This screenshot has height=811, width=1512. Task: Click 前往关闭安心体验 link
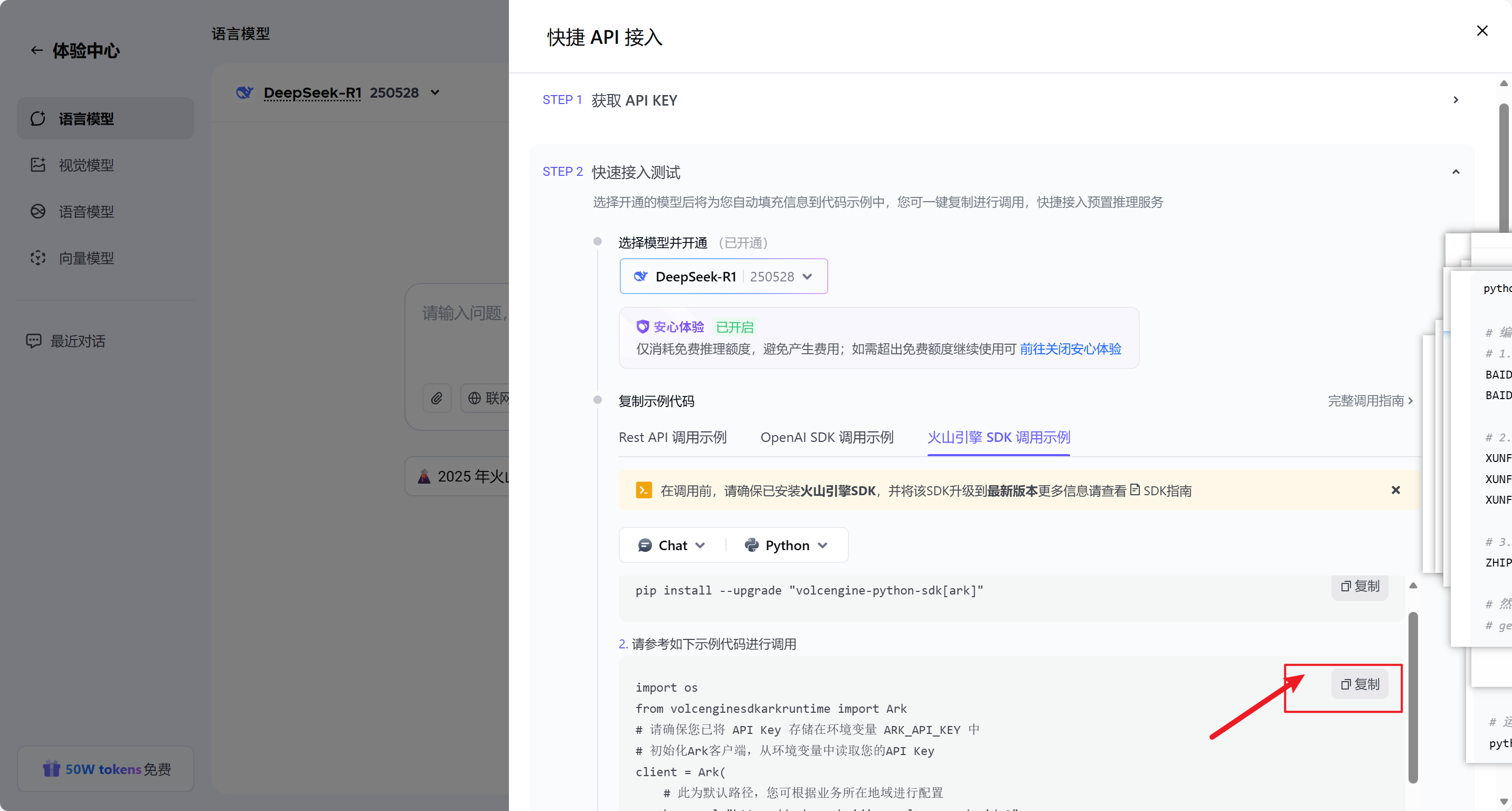1070,349
